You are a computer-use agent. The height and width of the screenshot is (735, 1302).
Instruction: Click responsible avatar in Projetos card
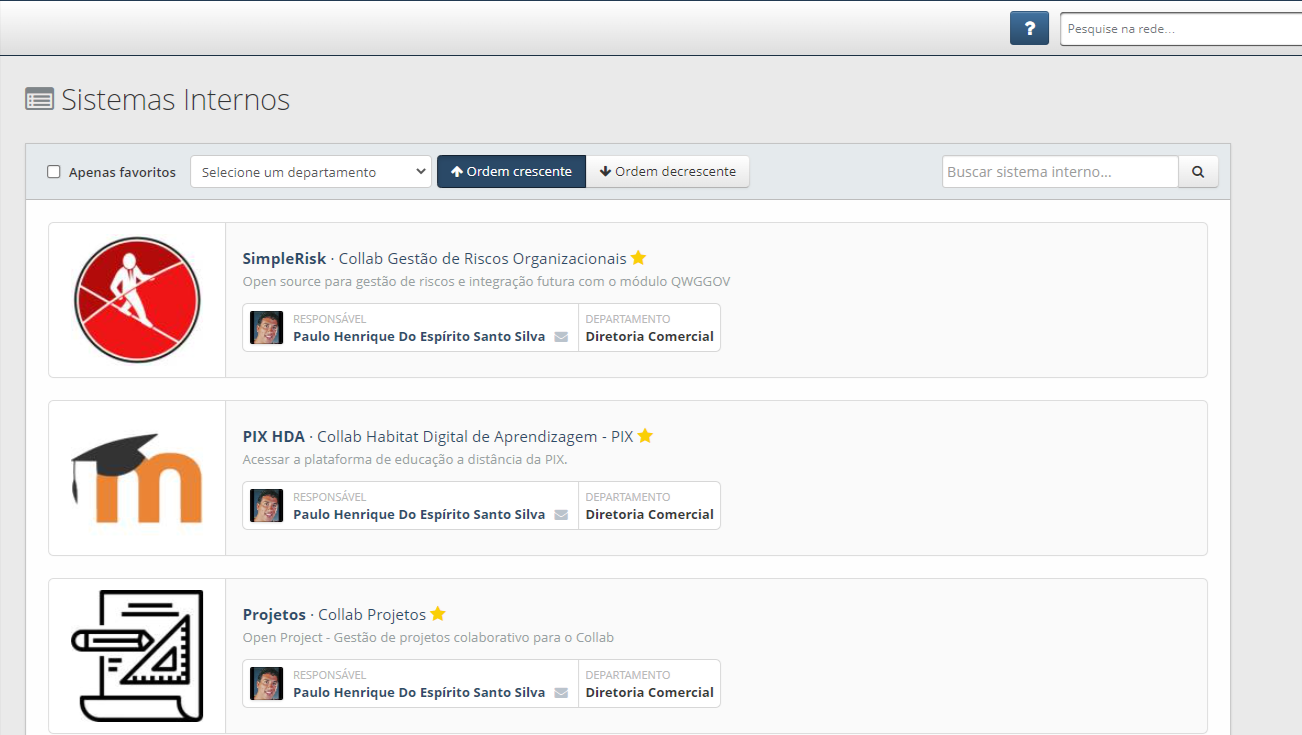coord(267,683)
